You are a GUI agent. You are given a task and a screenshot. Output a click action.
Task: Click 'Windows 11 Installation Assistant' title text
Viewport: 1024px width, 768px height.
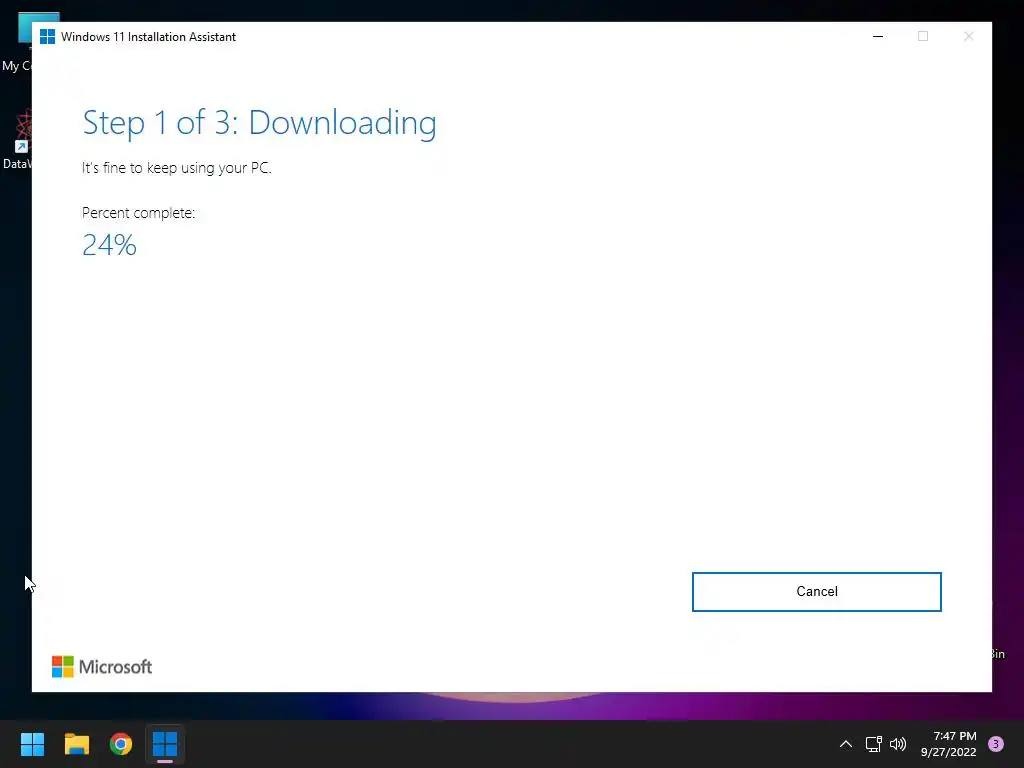pyautogui.click(x=148, y=37)
